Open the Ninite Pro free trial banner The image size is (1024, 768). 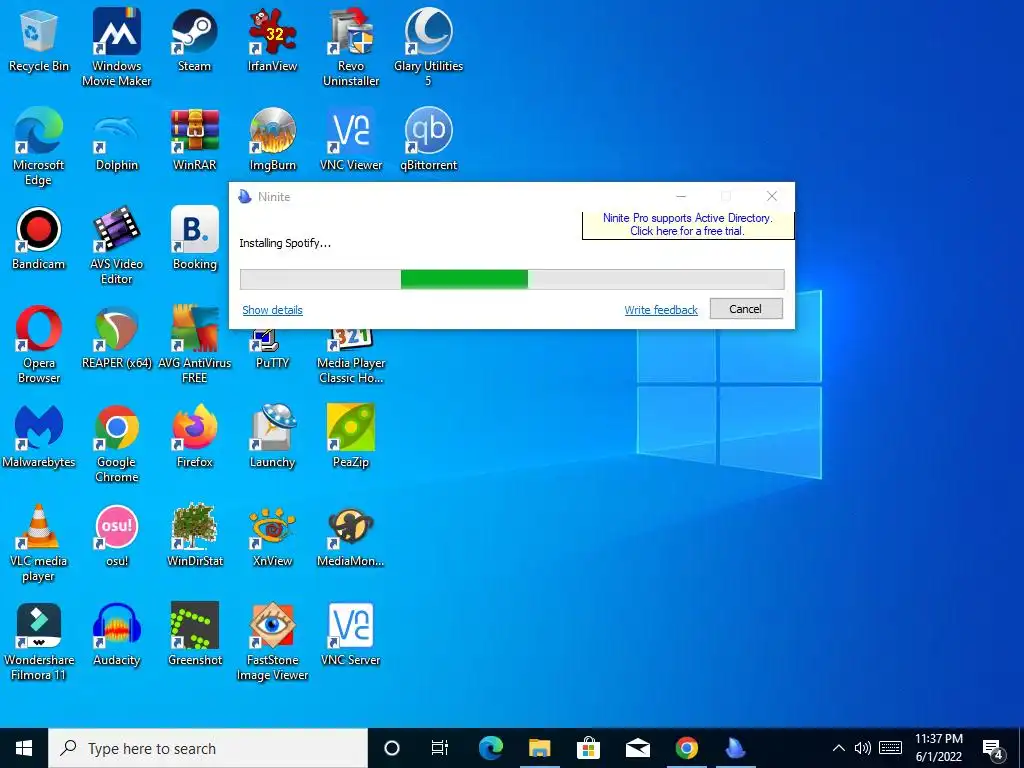tap(688, 225)
